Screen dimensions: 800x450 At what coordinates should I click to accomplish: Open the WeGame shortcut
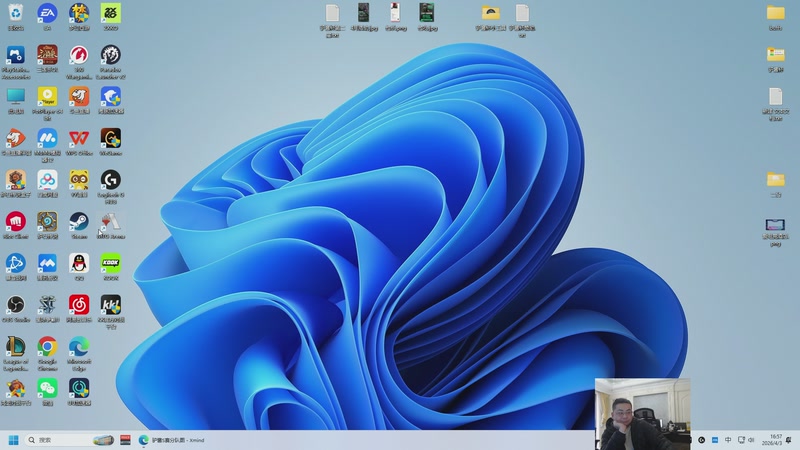111,138
